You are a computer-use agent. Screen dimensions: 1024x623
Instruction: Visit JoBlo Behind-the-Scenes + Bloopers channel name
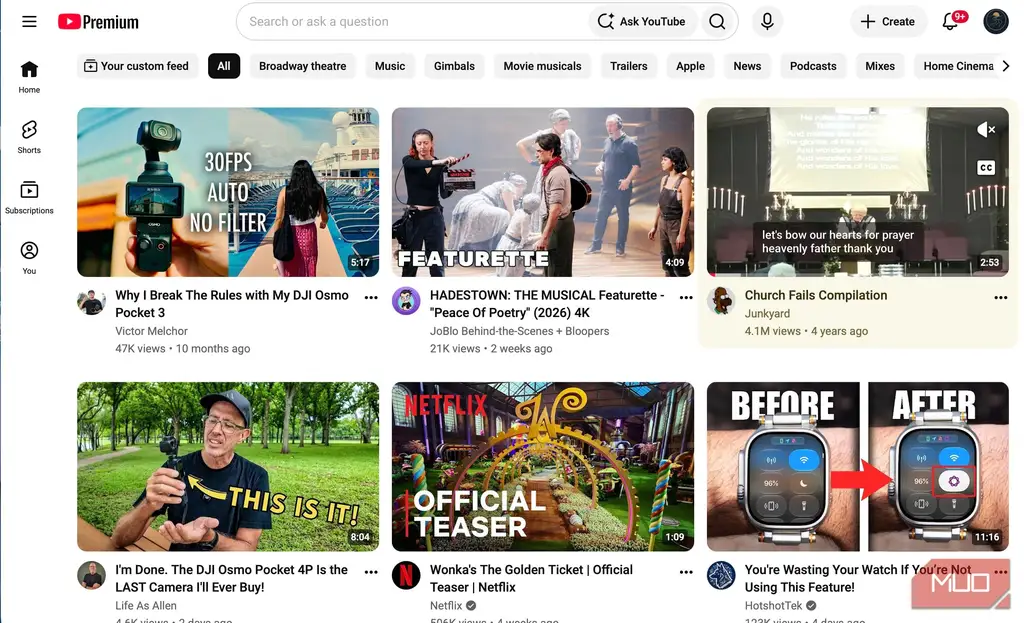click(x=519, y=331)
